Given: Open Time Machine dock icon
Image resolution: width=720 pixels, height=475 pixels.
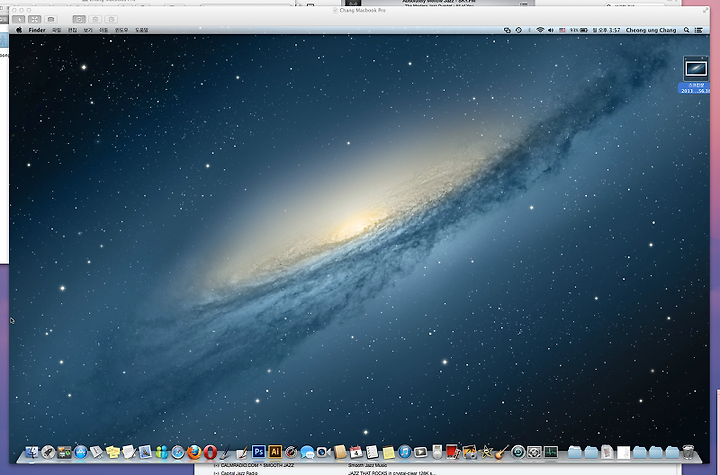Looking at the screenshot, I should (x=518, y=452).
